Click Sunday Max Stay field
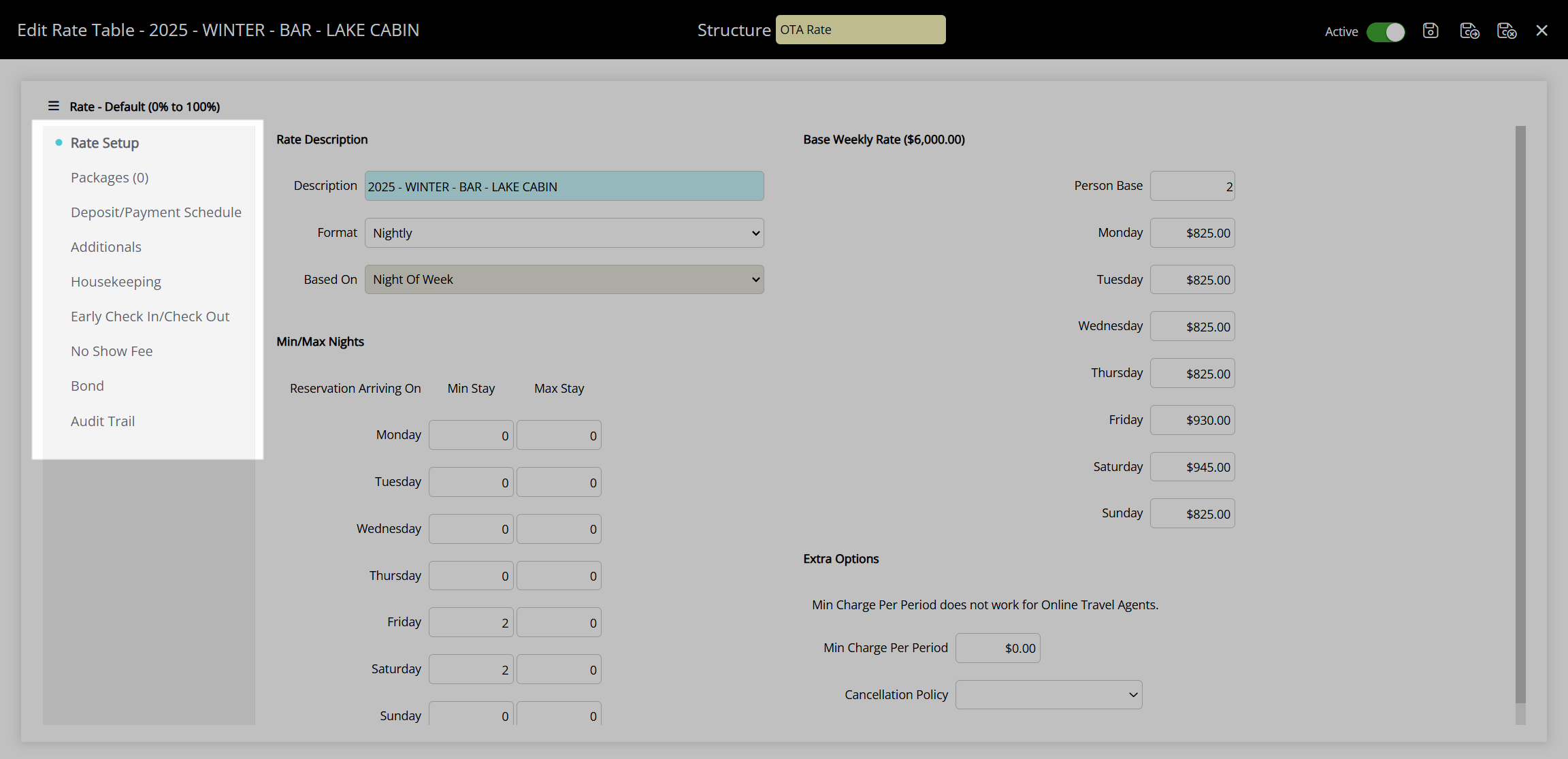 pyautogui.click(x=559, y=713)
